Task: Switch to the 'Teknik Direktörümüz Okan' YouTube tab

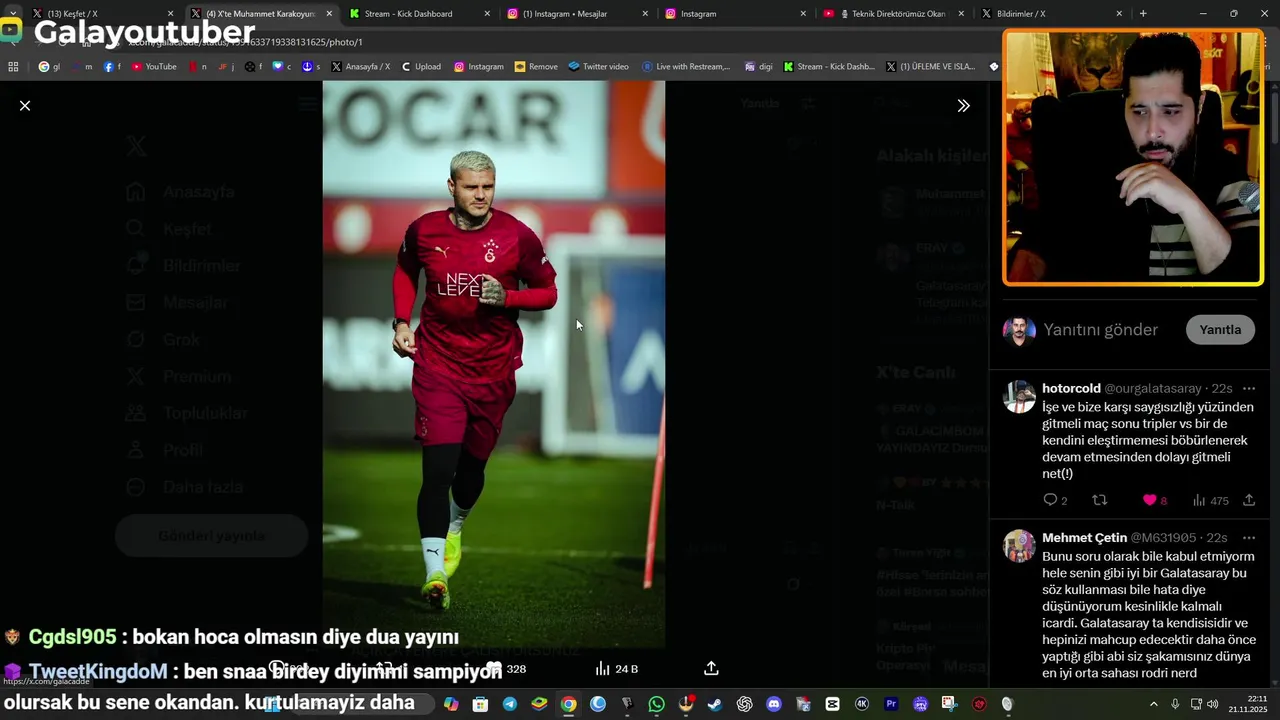Action: [894, 14]
